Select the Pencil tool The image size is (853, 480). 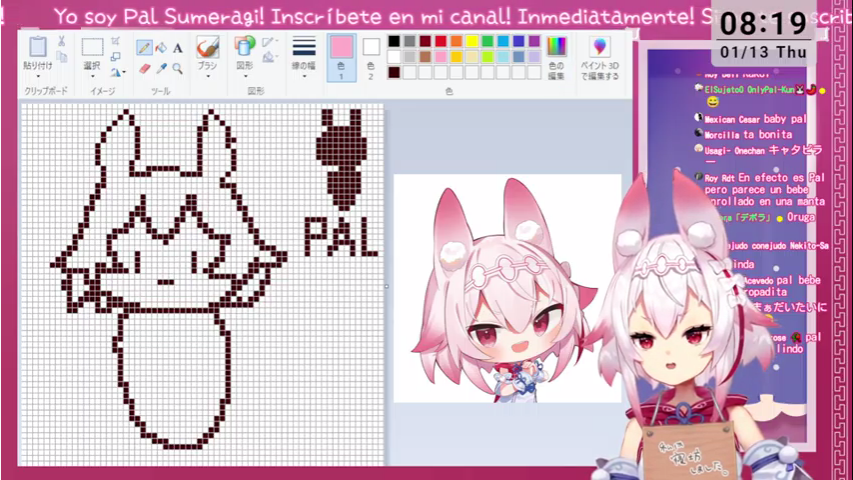coord(144,48)
